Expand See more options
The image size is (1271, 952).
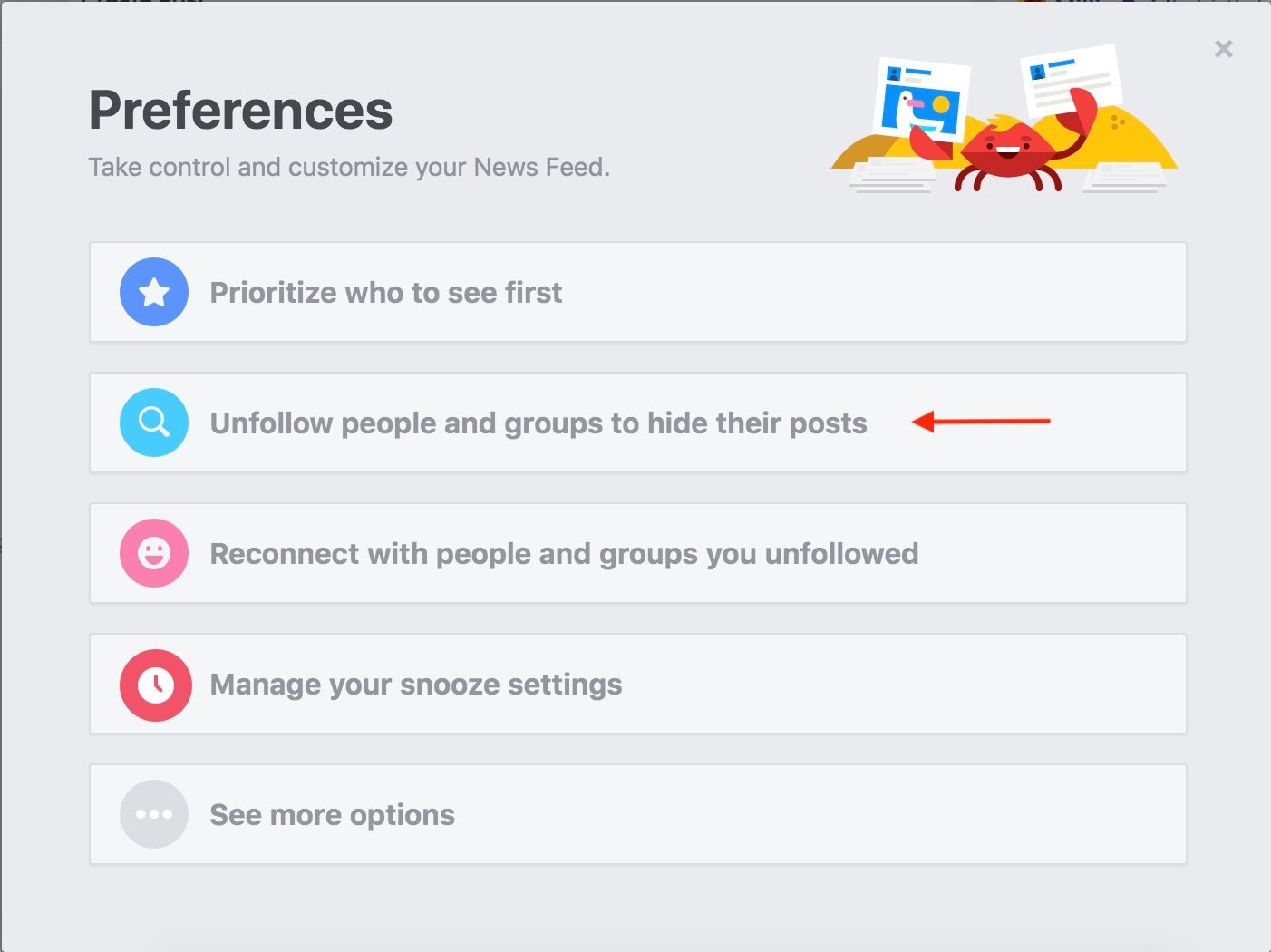[331, 814]
